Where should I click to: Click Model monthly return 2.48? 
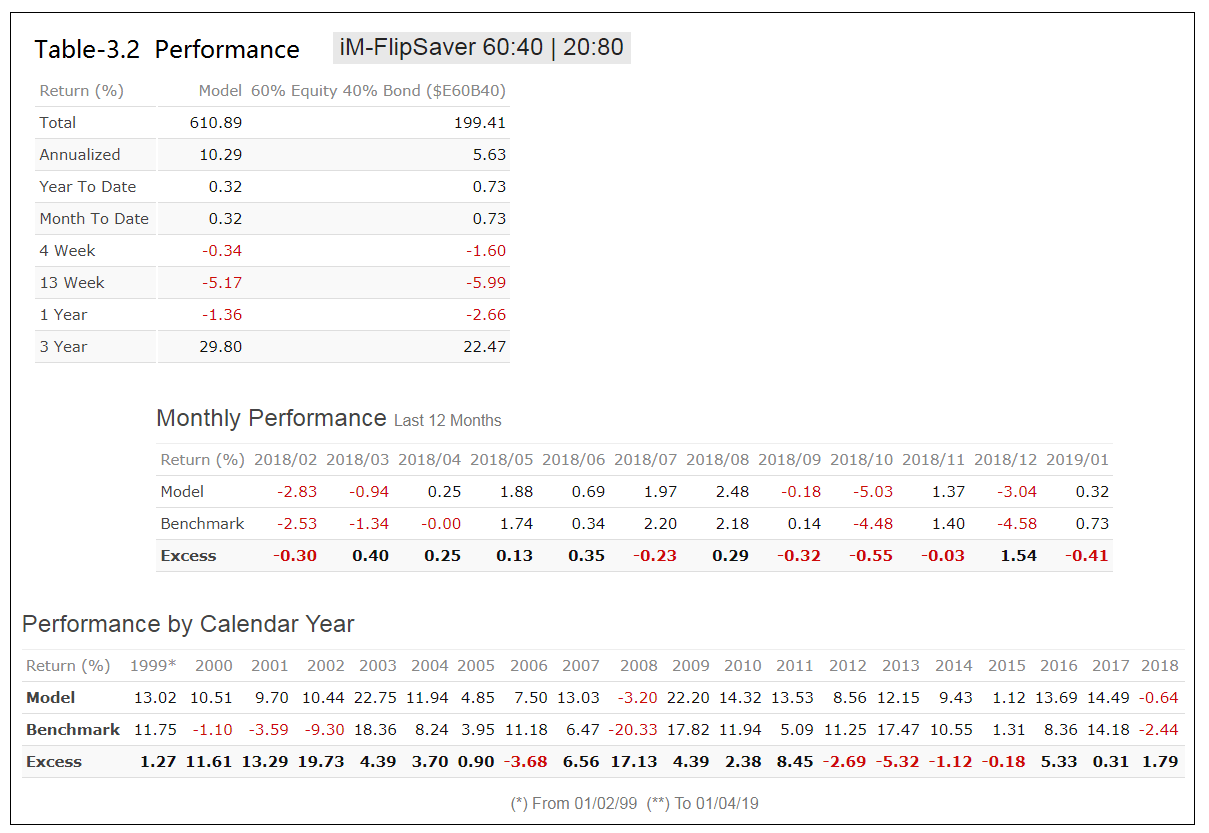point(731,492)
